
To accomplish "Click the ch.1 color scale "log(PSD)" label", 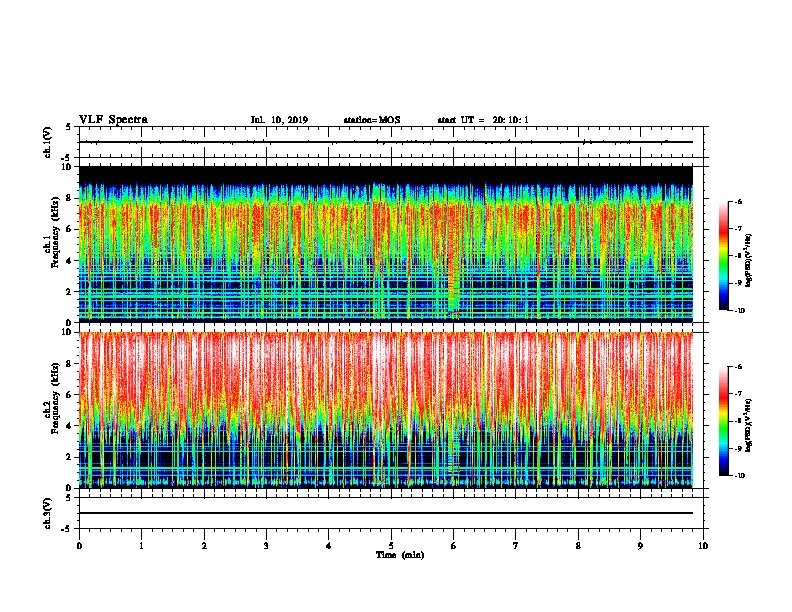I will coord(748,261).
